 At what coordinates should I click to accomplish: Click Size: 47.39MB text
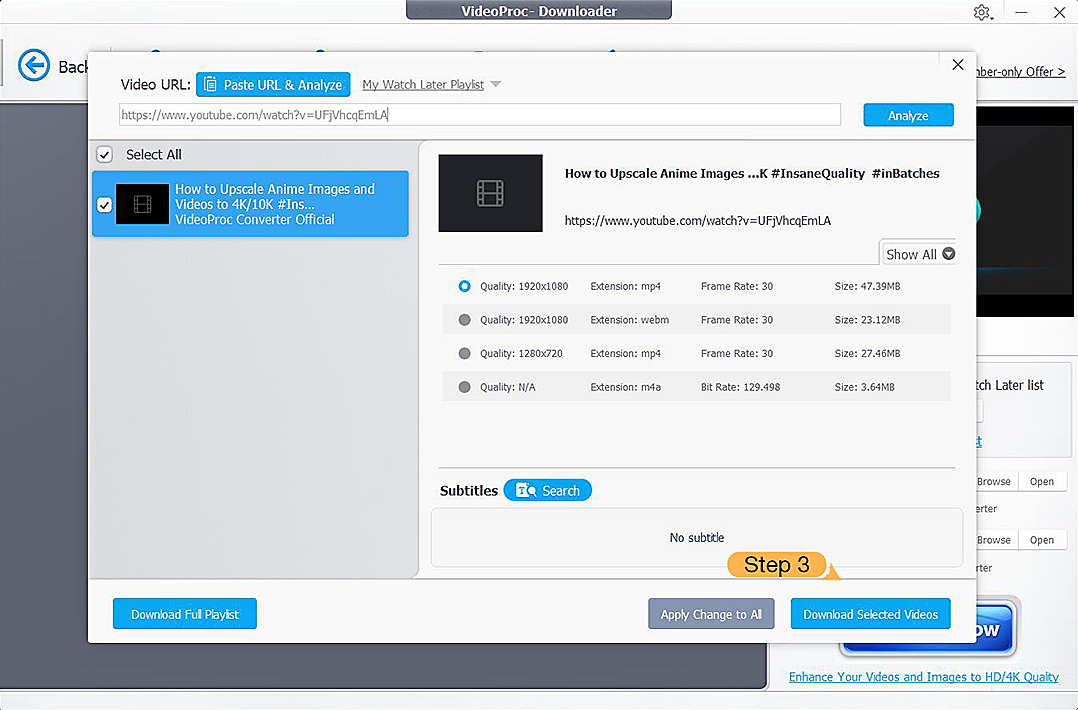(867, 286)
